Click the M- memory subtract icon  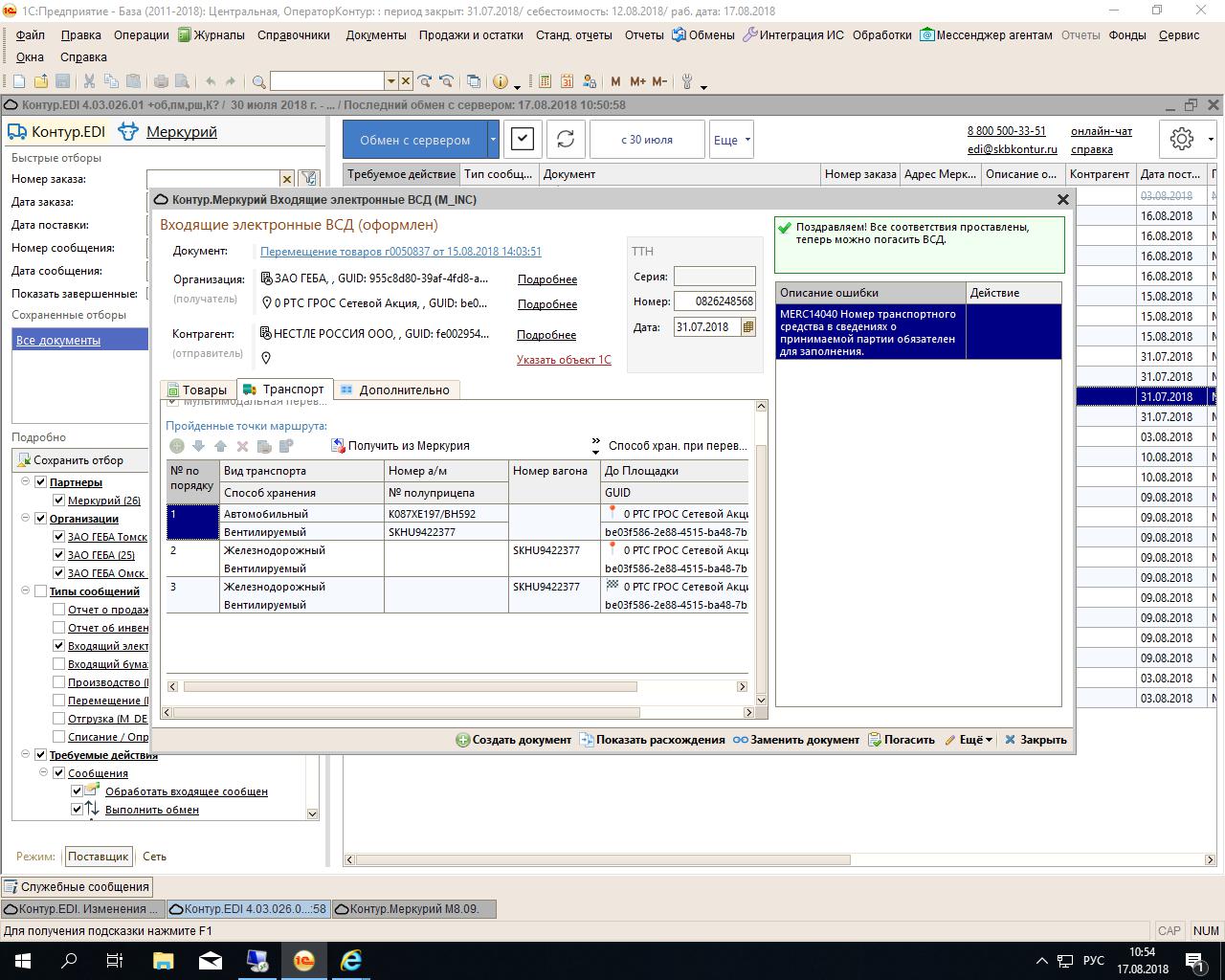(x=659, y=81)
